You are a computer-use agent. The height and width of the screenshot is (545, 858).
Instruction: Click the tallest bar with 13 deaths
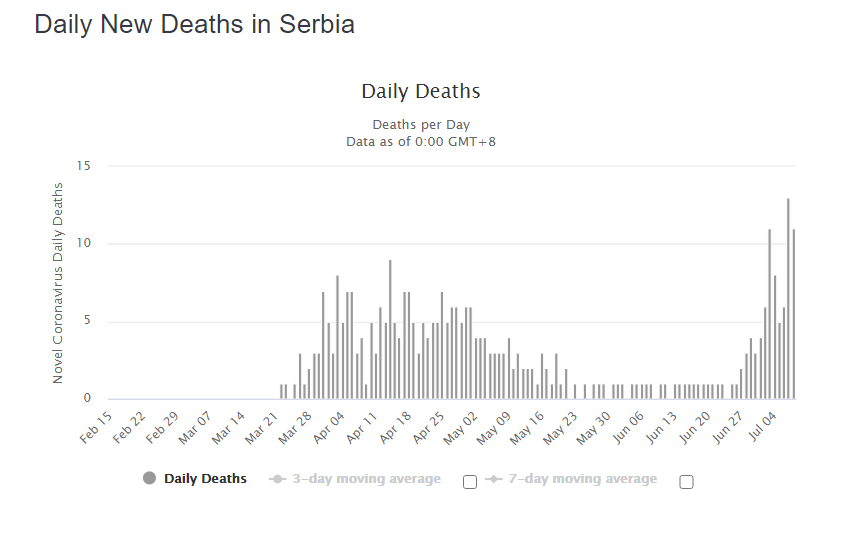tap(788, 299)
